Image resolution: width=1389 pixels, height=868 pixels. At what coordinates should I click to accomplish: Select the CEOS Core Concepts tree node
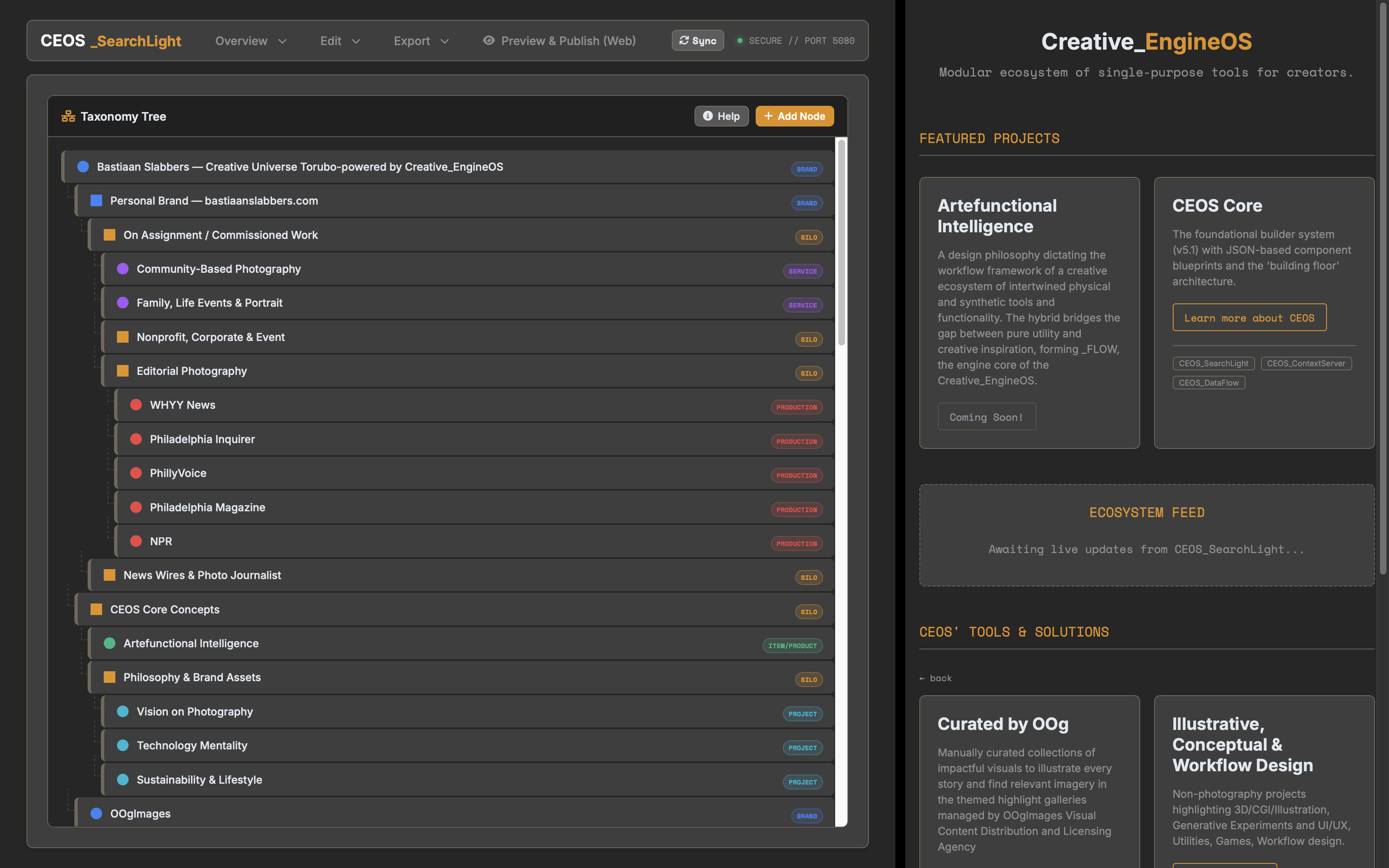pos(454,609)
